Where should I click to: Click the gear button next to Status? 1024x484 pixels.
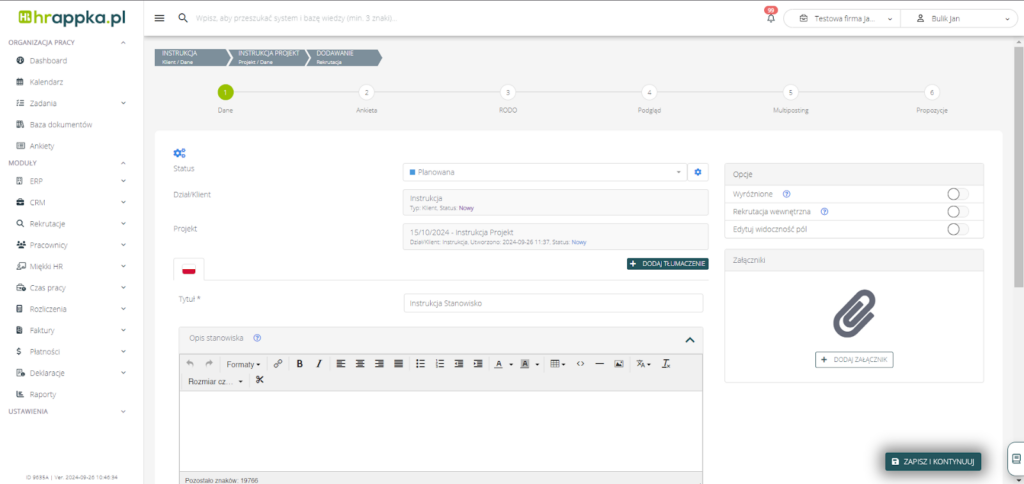pos(699,172)
